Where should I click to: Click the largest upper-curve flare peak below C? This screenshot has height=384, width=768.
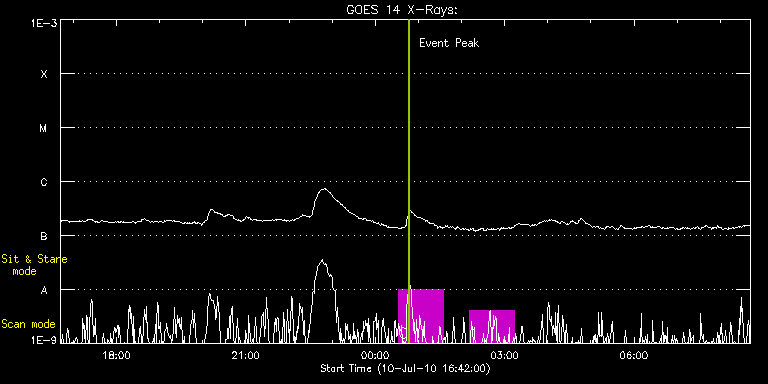[x=323, y=190]
